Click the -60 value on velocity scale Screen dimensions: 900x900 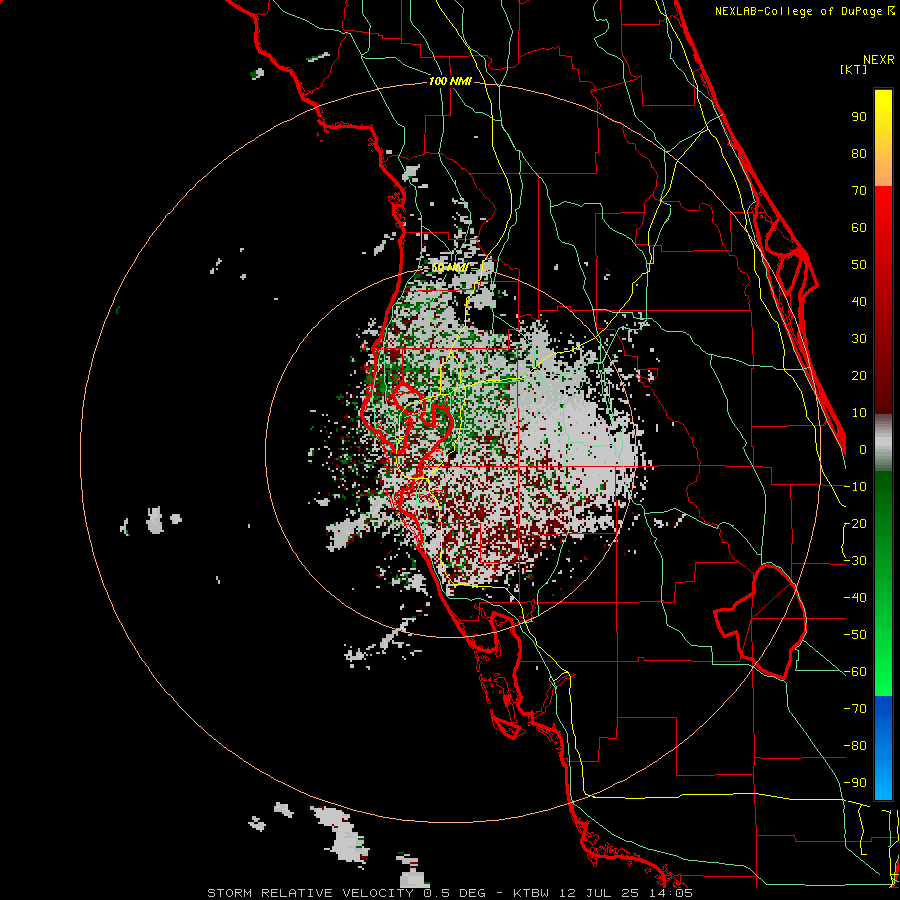[855, 672]
